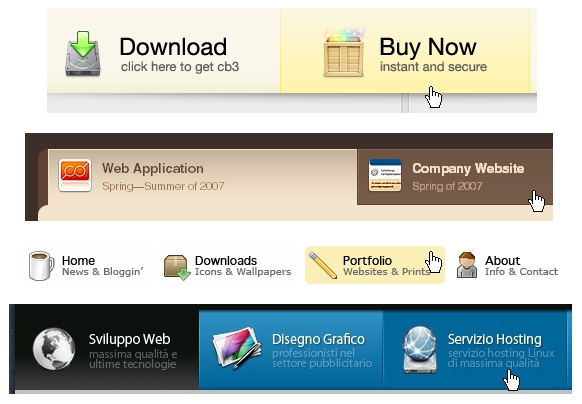The image size is (582, 404).
Task: Select the Web Application tab
Action: pos(202,177)
